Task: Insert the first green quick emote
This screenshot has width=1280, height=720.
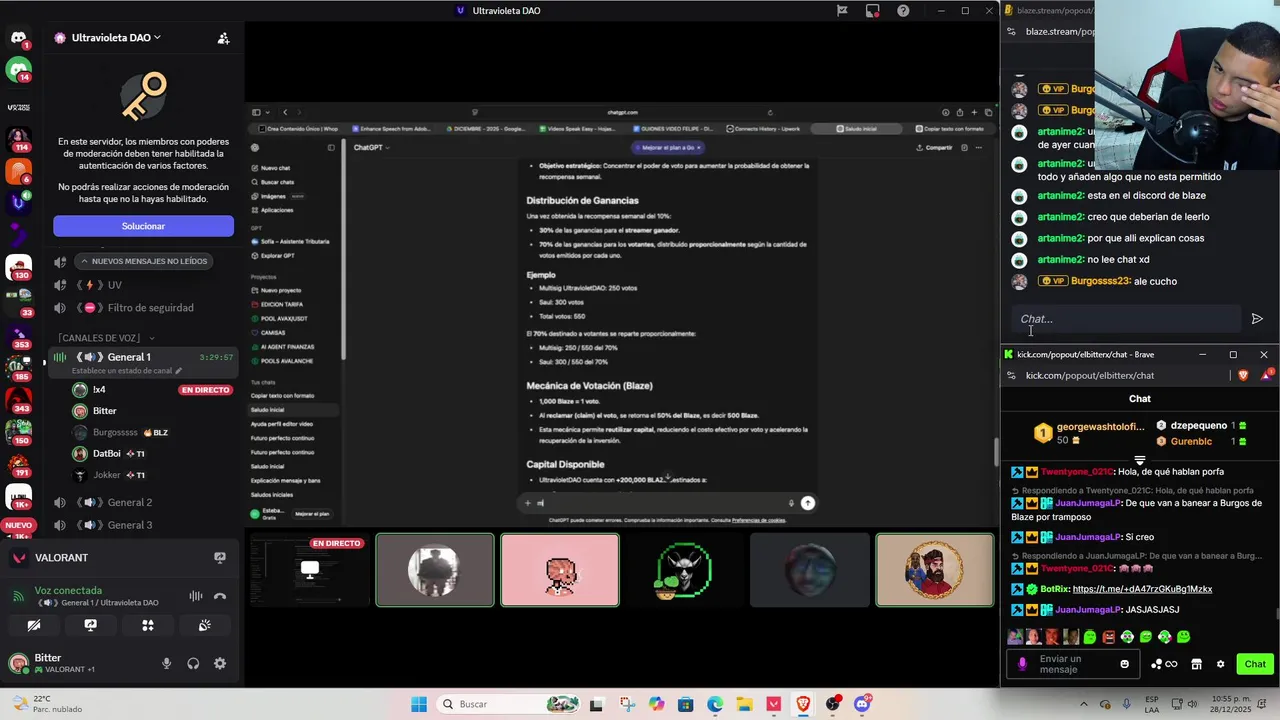Action: click(x=1090, y=637)
